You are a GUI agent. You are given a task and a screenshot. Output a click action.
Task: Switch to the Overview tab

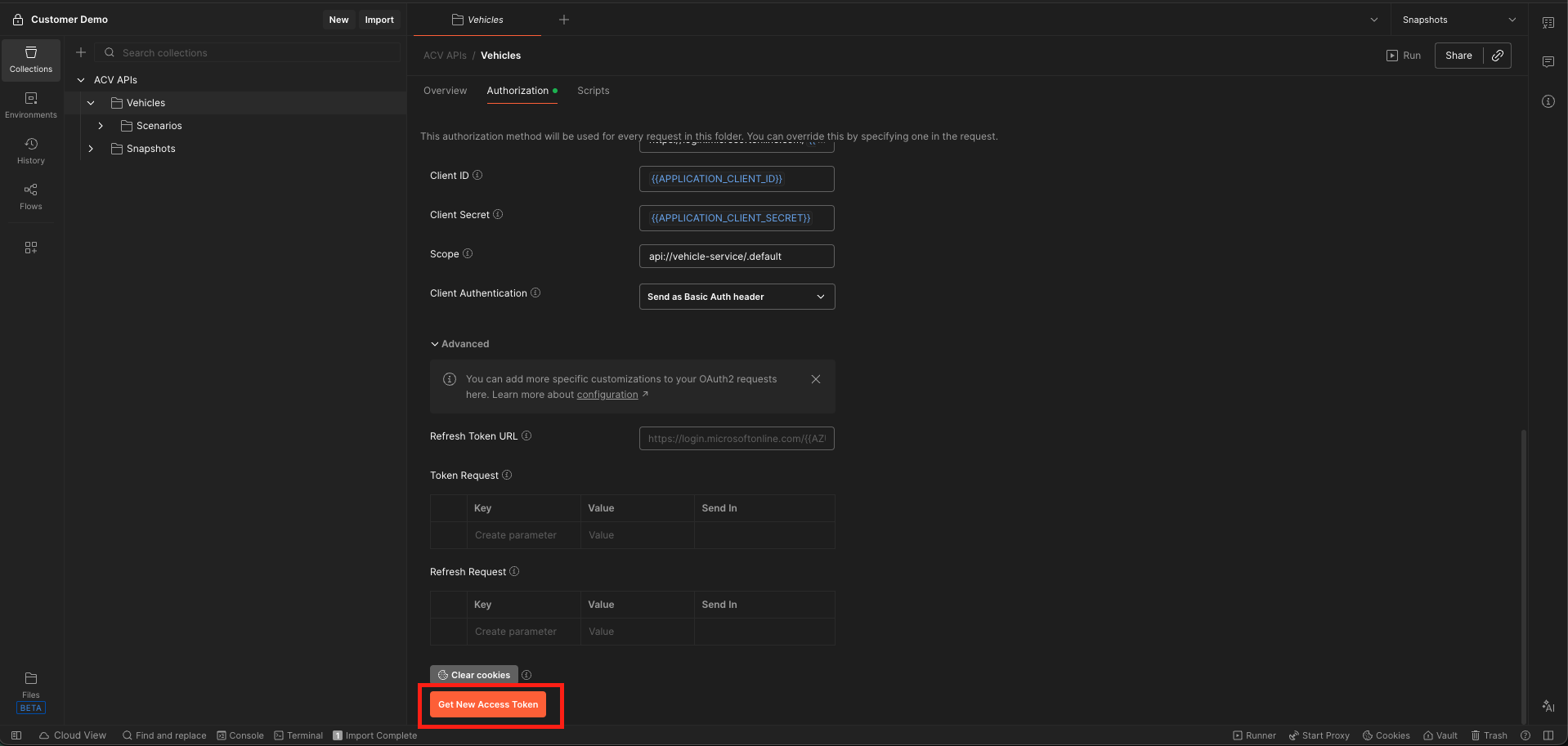(x=445, y=91)
